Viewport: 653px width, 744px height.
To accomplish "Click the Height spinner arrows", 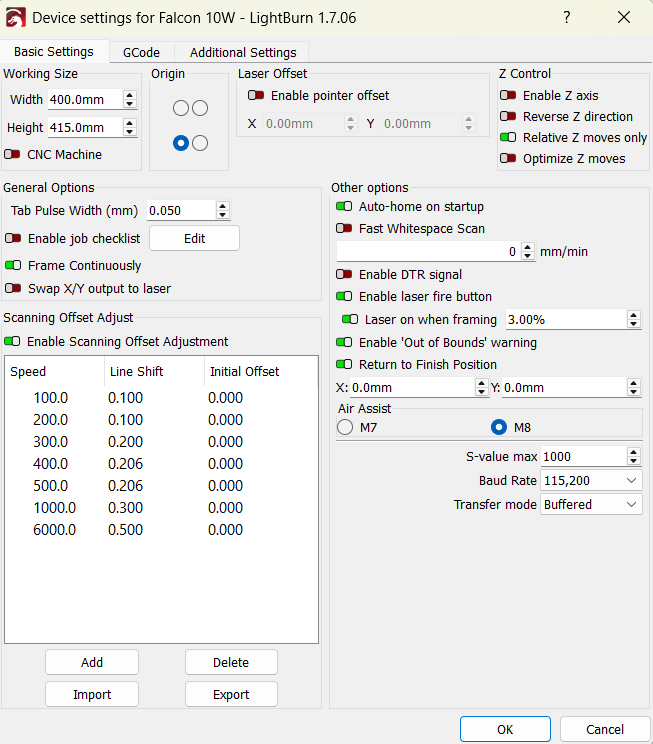I will [x=130, y=127].
